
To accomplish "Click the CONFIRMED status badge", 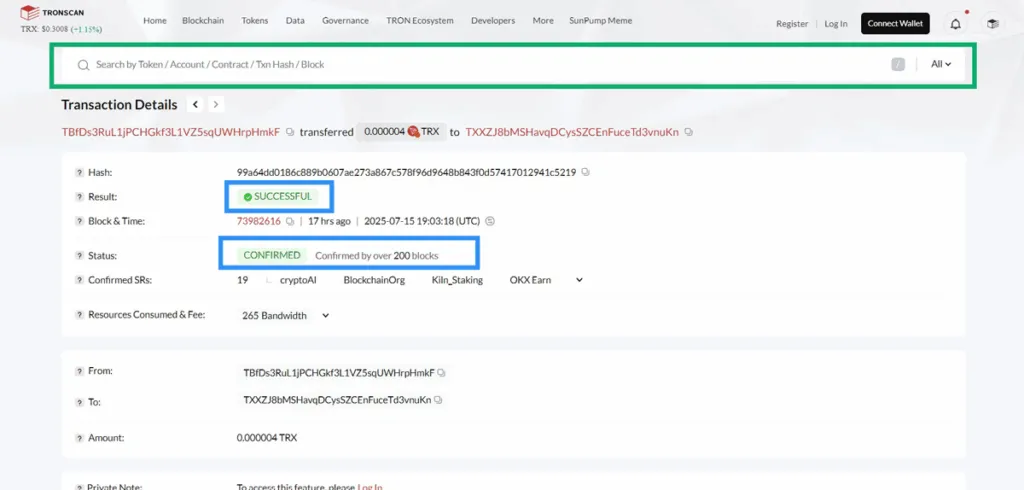I will click(x=272, y=255).
